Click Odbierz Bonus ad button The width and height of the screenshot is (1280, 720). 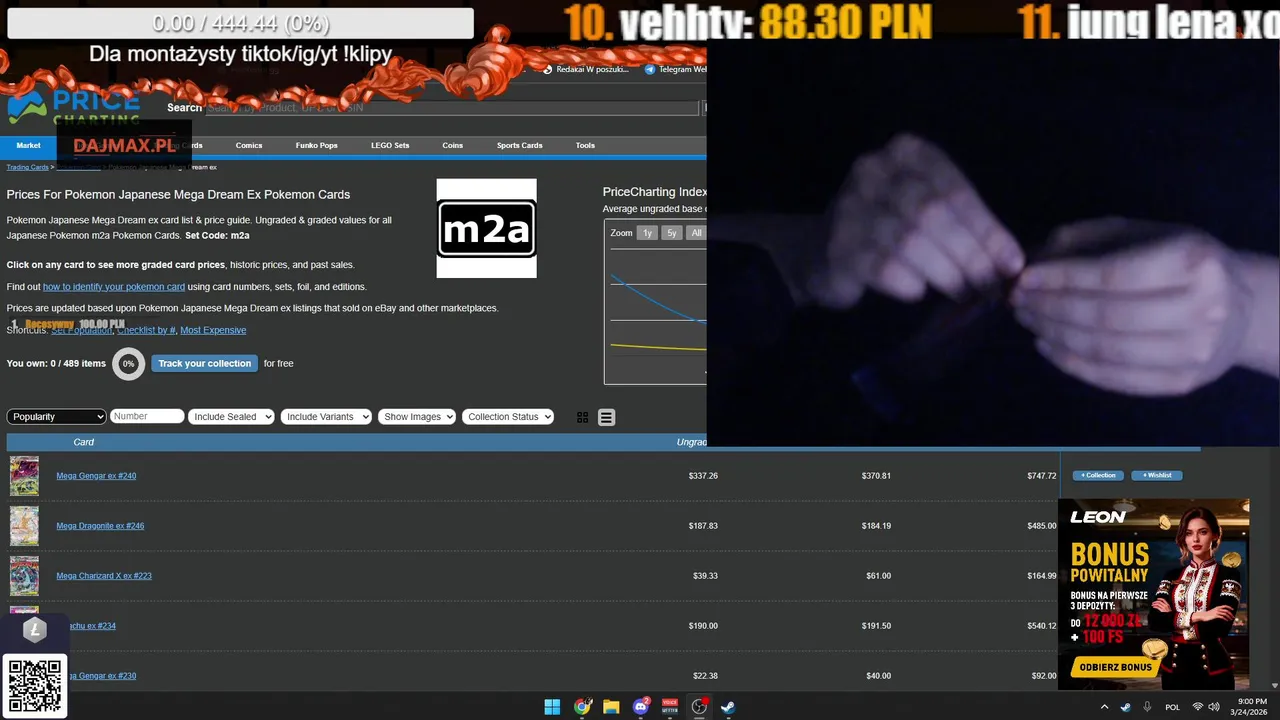[1115, 667]
